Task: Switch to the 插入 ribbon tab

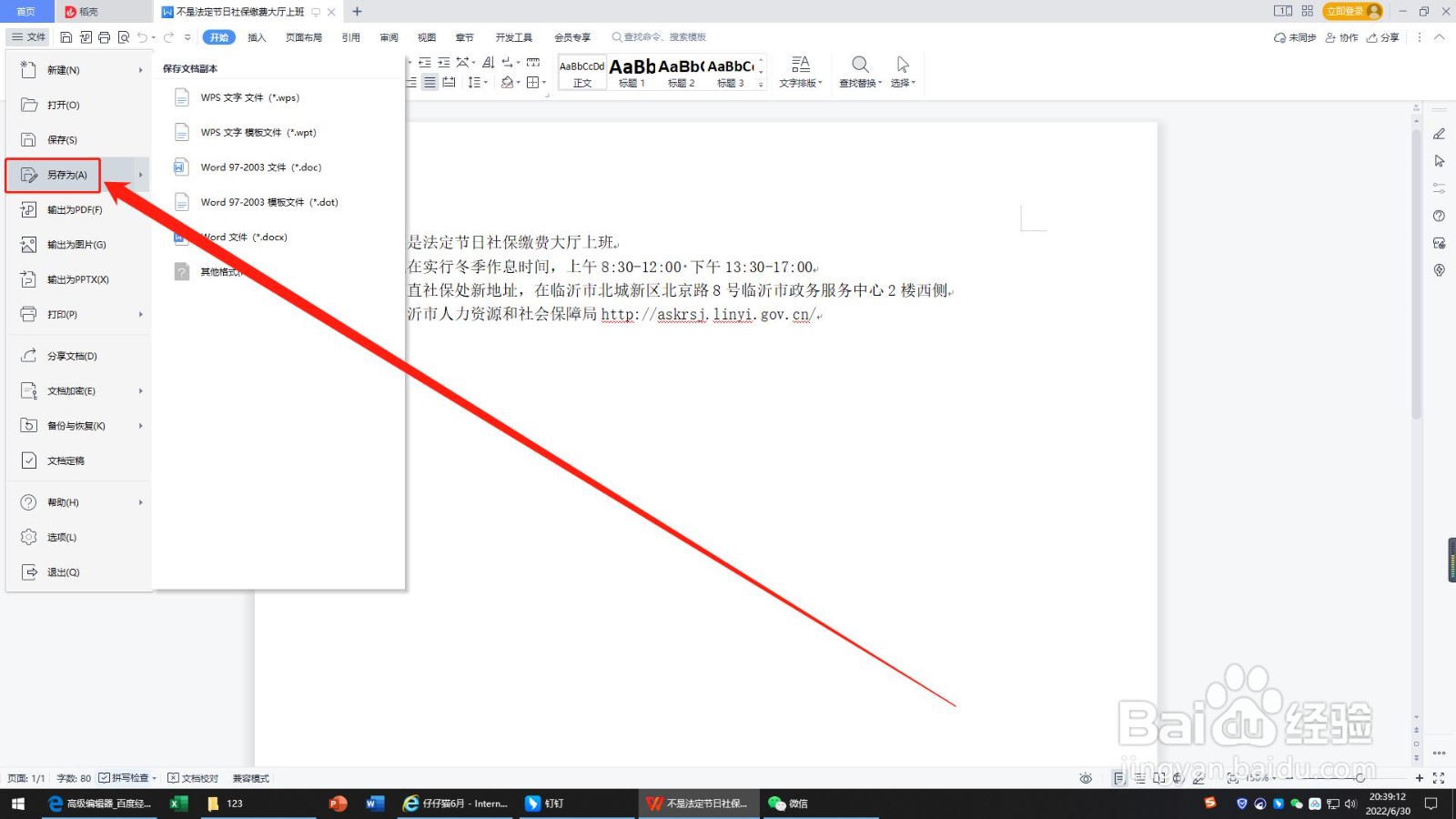Action: (x=257, y=37)
